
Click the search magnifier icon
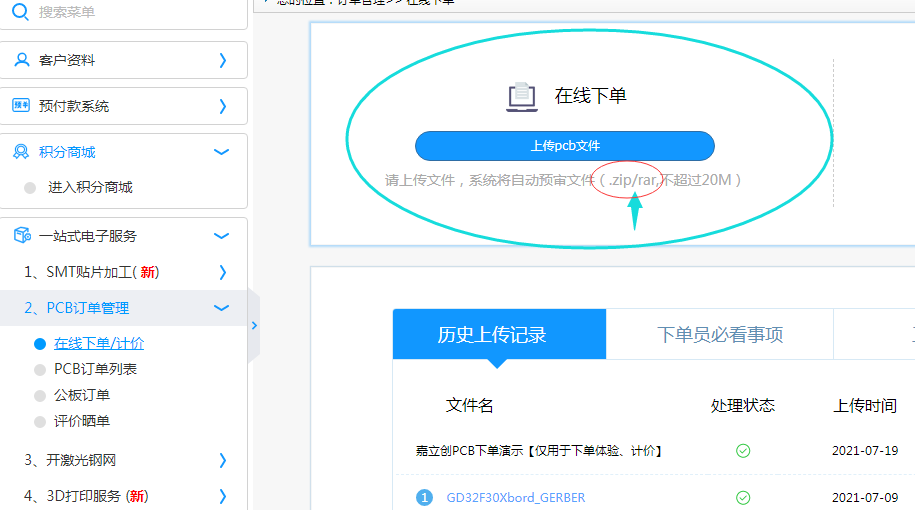[21, 12]
